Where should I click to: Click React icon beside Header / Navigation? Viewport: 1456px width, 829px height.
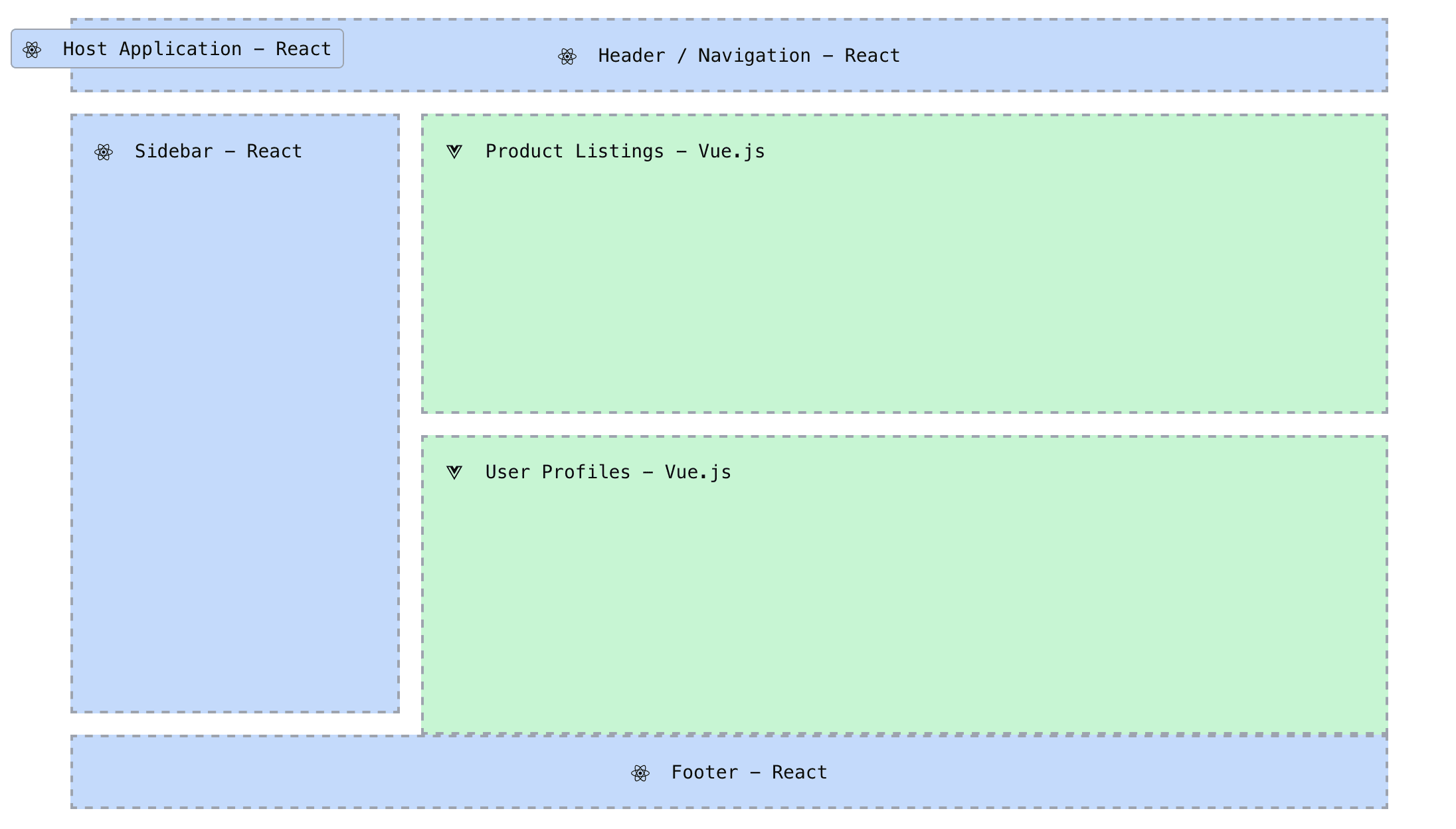click(567, 56)
